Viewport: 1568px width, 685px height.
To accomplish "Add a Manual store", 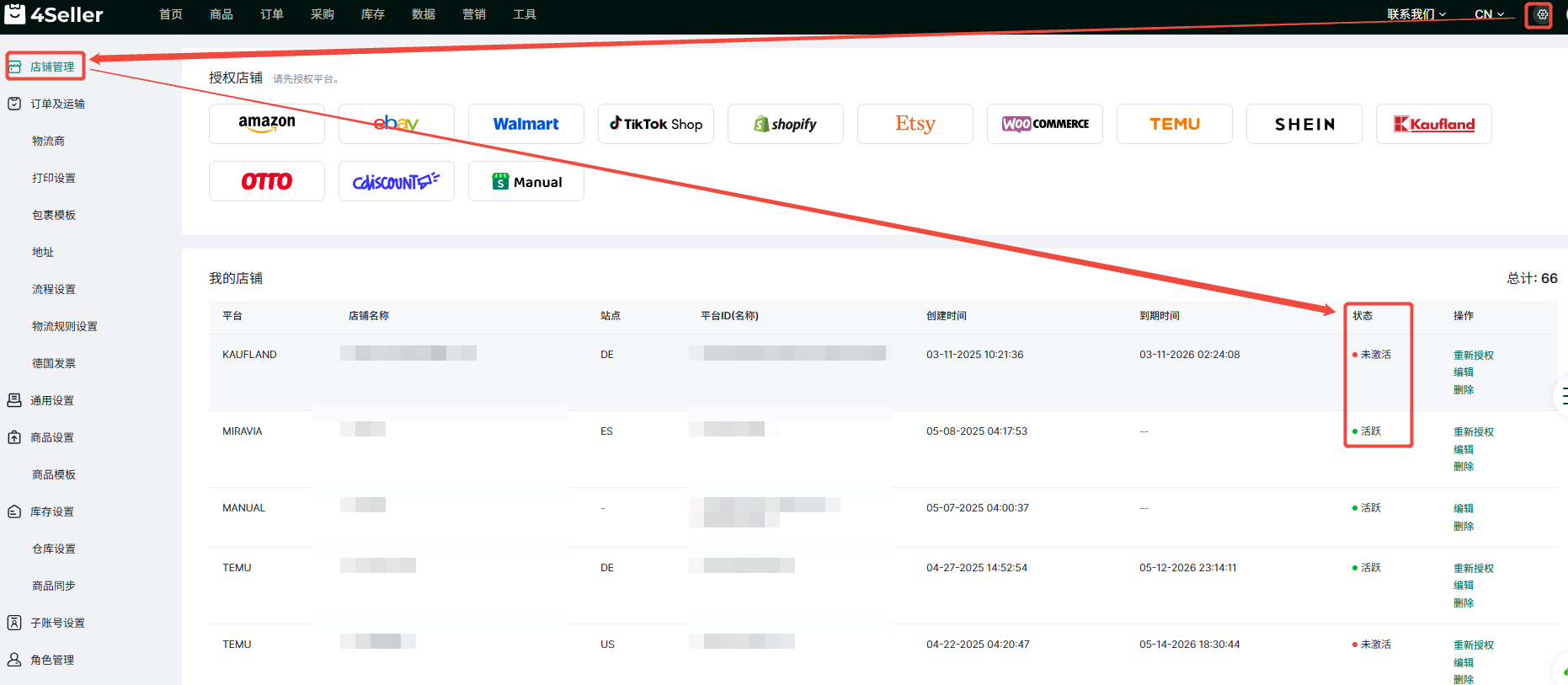I will coord(526,181).
